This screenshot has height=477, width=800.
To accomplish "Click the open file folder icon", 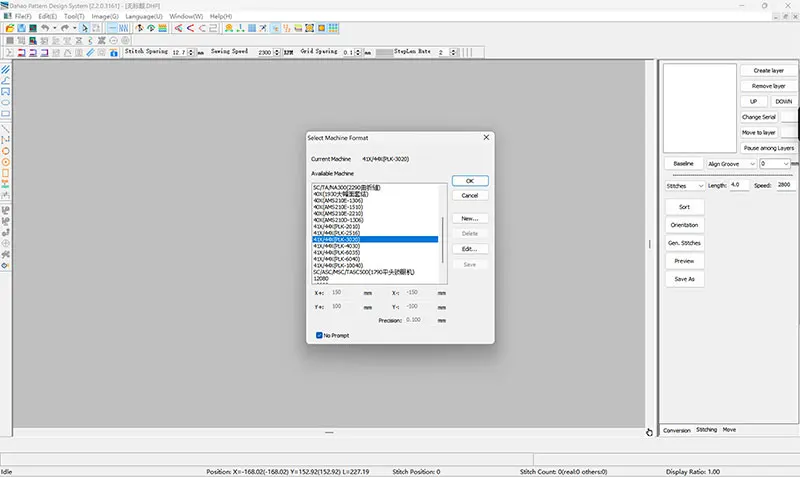I will click(x=10, y=28).
